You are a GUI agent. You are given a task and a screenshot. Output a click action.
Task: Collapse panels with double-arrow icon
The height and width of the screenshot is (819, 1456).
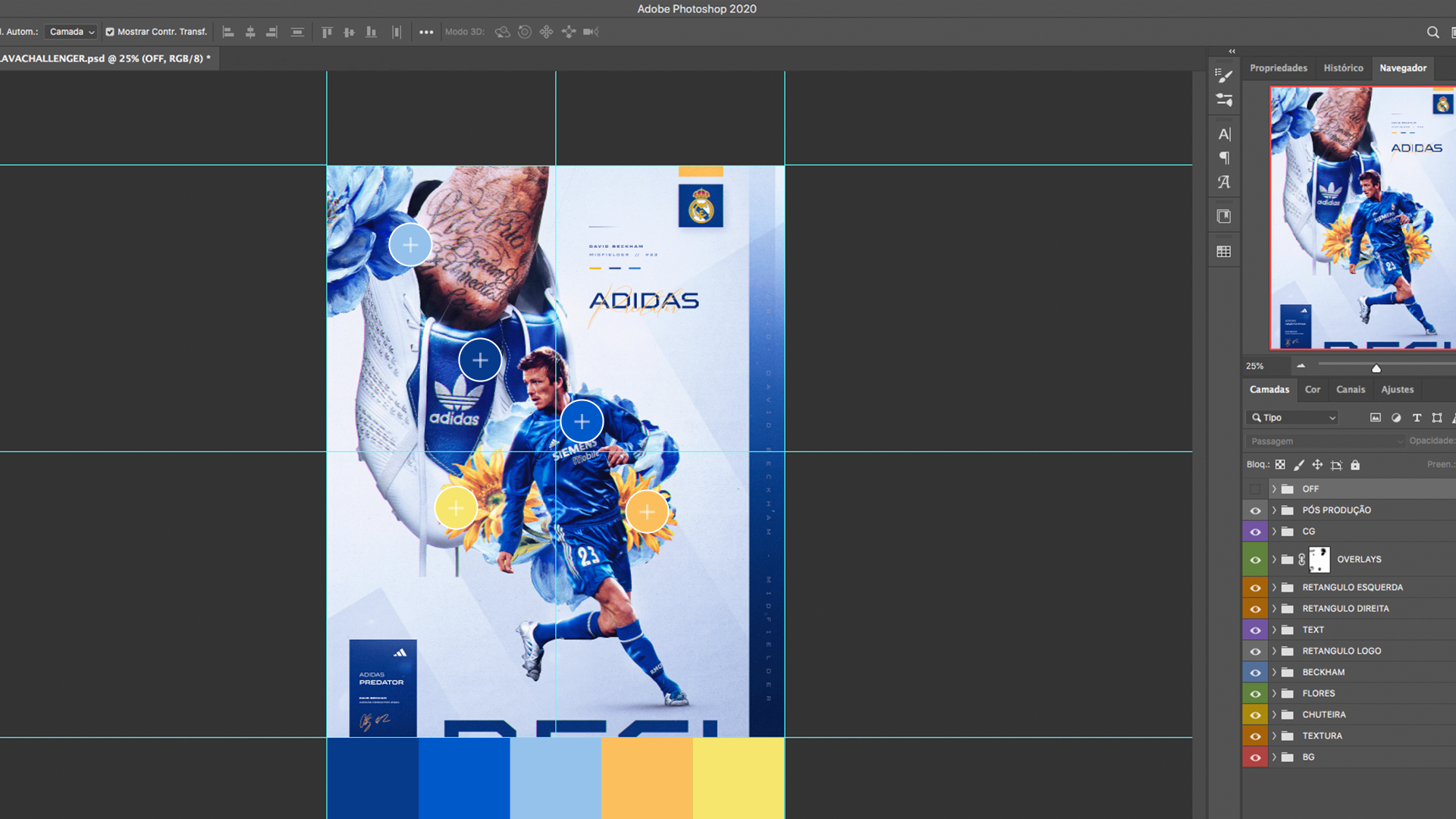1232,52
